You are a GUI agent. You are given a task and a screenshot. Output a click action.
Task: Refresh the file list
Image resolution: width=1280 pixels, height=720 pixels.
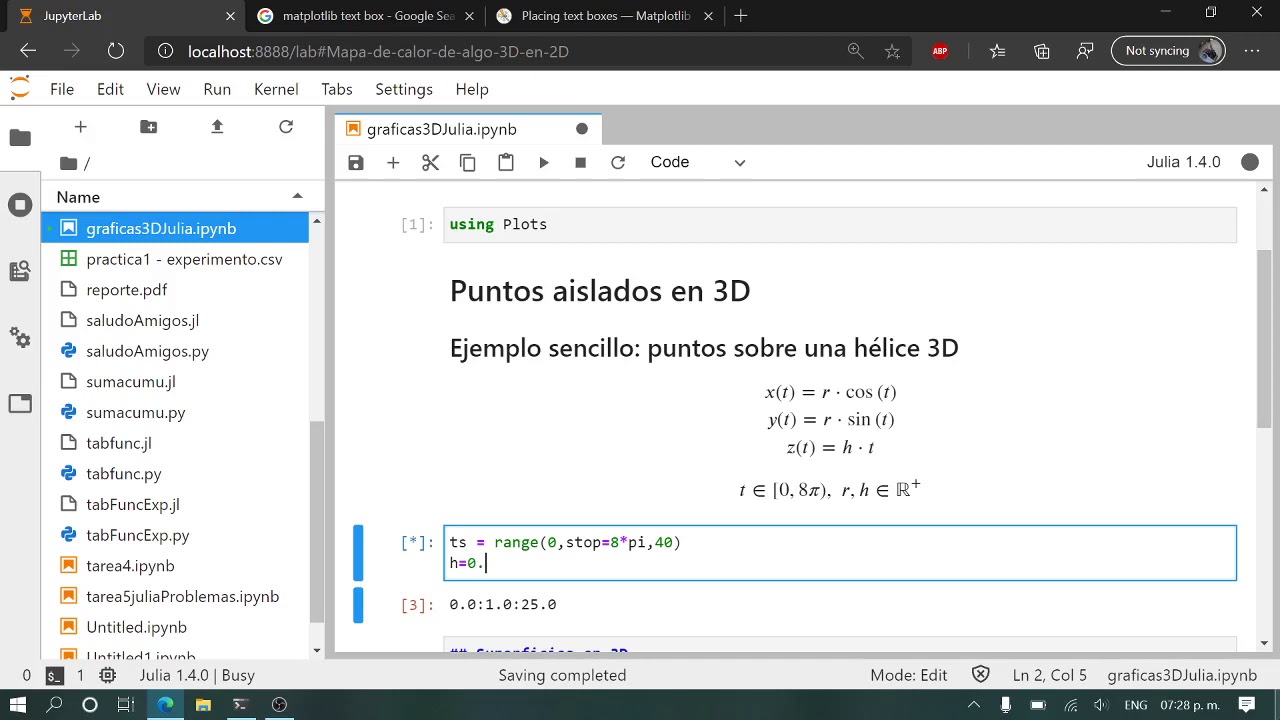[x=286, y=126]
